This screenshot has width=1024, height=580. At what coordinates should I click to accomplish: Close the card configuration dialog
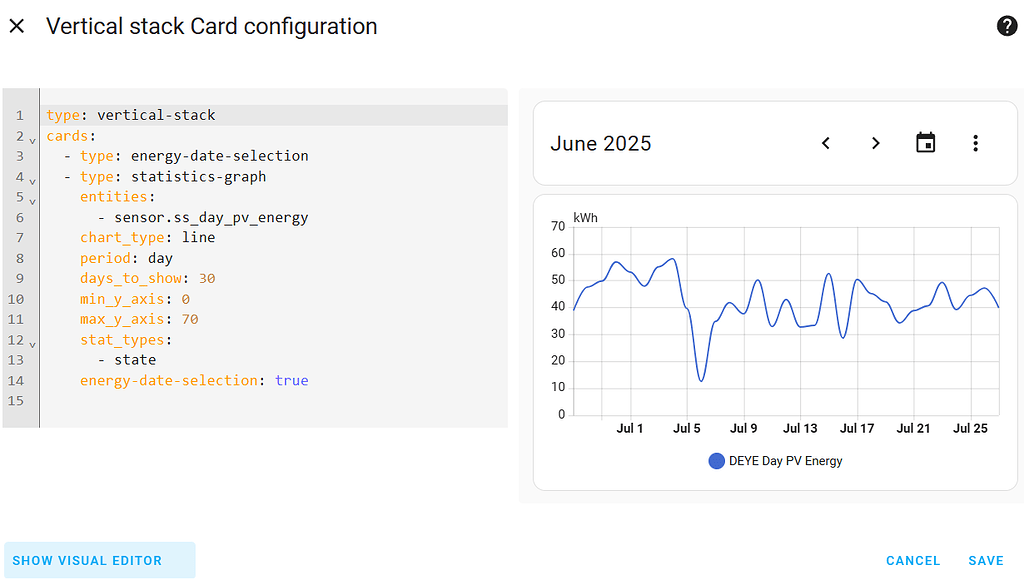click(x=17, y=27)
